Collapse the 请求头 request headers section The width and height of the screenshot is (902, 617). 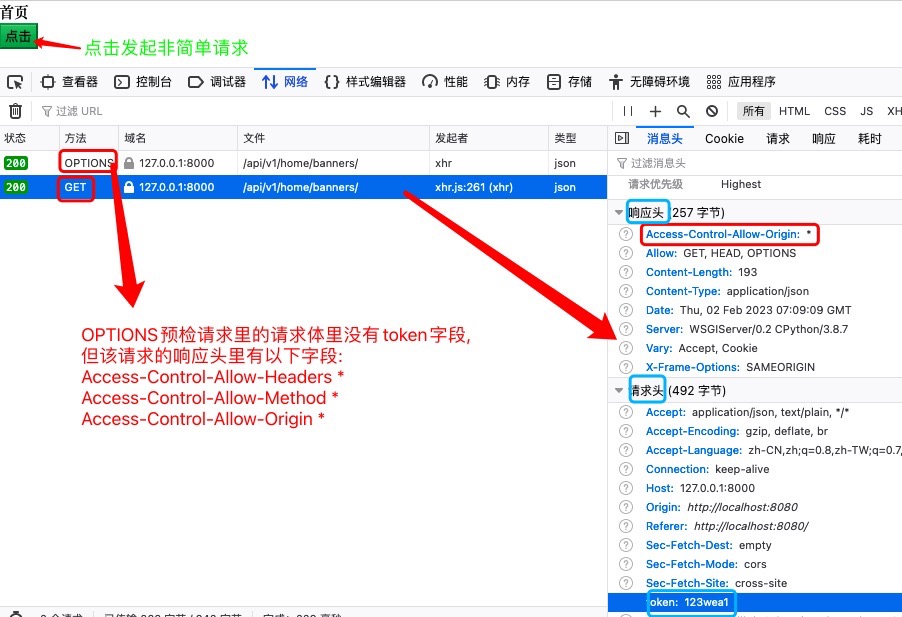[619, 390]
